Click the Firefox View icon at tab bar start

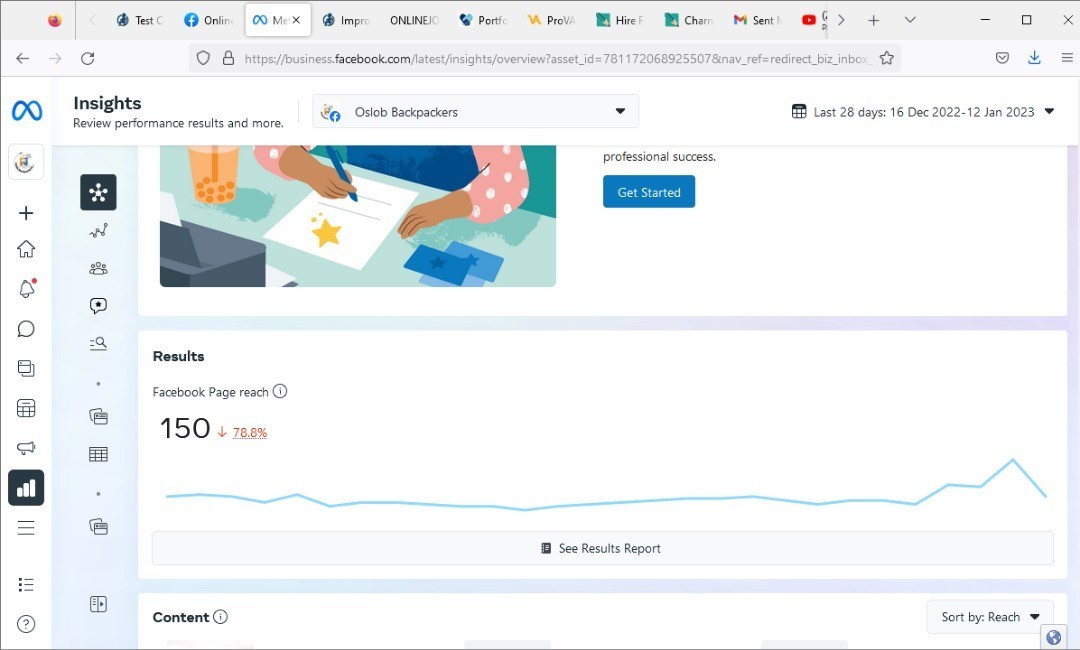pos(54,20)
